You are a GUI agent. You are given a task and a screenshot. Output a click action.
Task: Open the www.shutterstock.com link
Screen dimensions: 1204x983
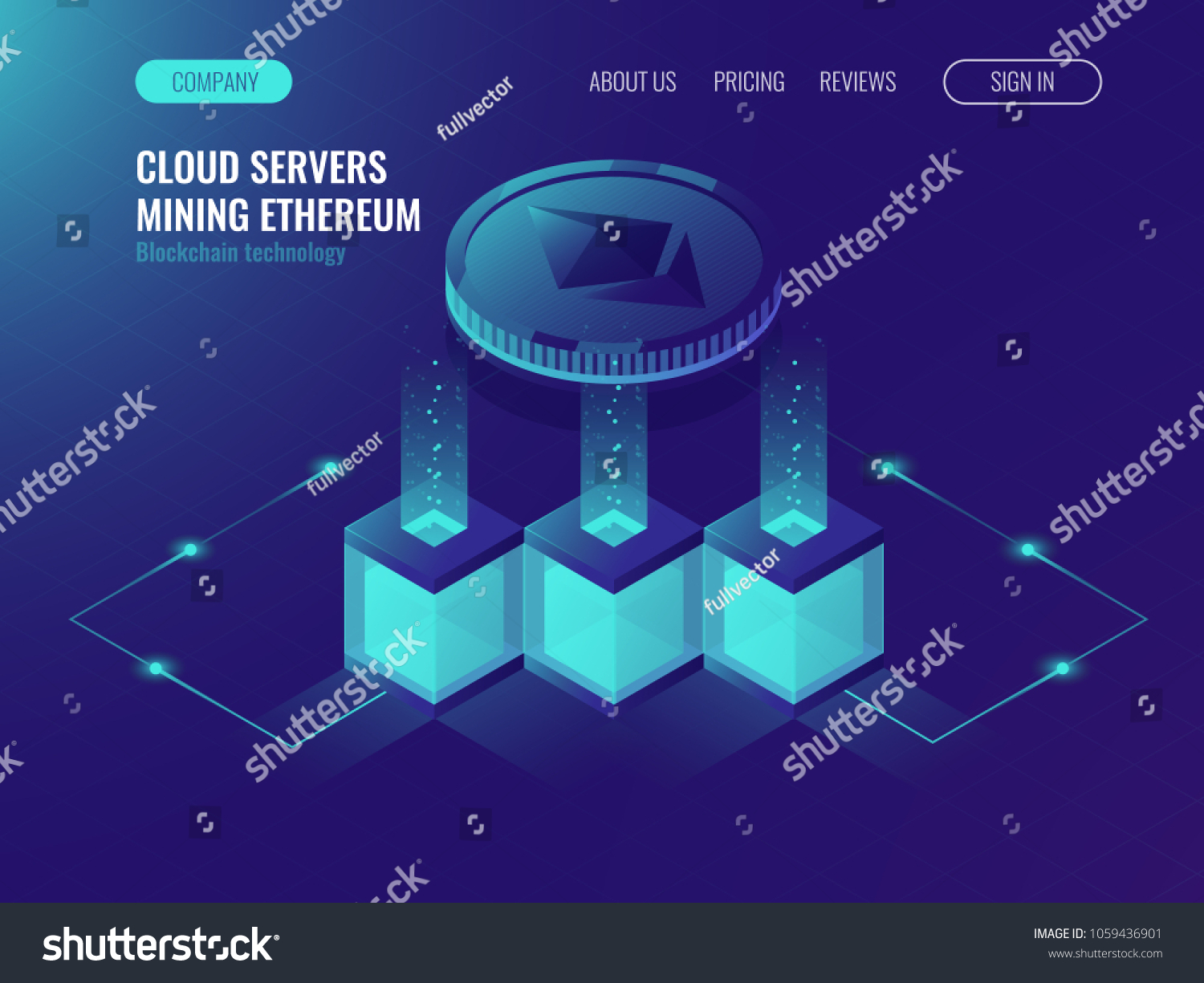[x=1104, y=954]
